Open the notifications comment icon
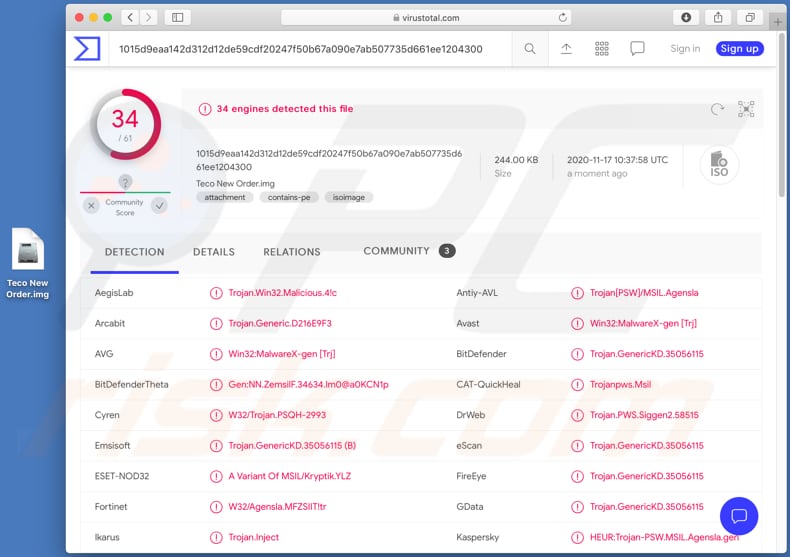Screen dimensions: 790x557 pos(637,49)
